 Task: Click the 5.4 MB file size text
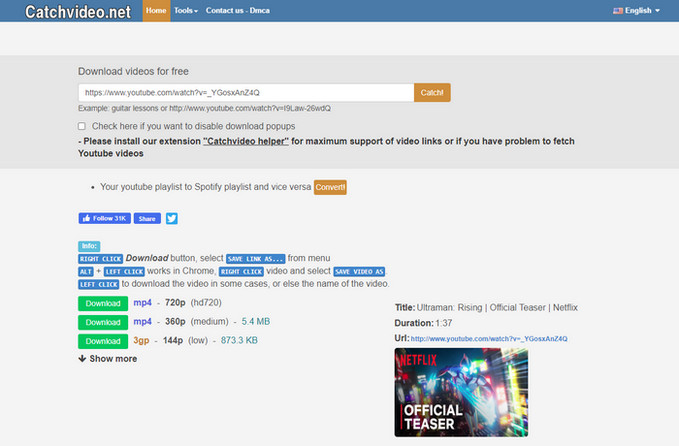tap(255, 321)
